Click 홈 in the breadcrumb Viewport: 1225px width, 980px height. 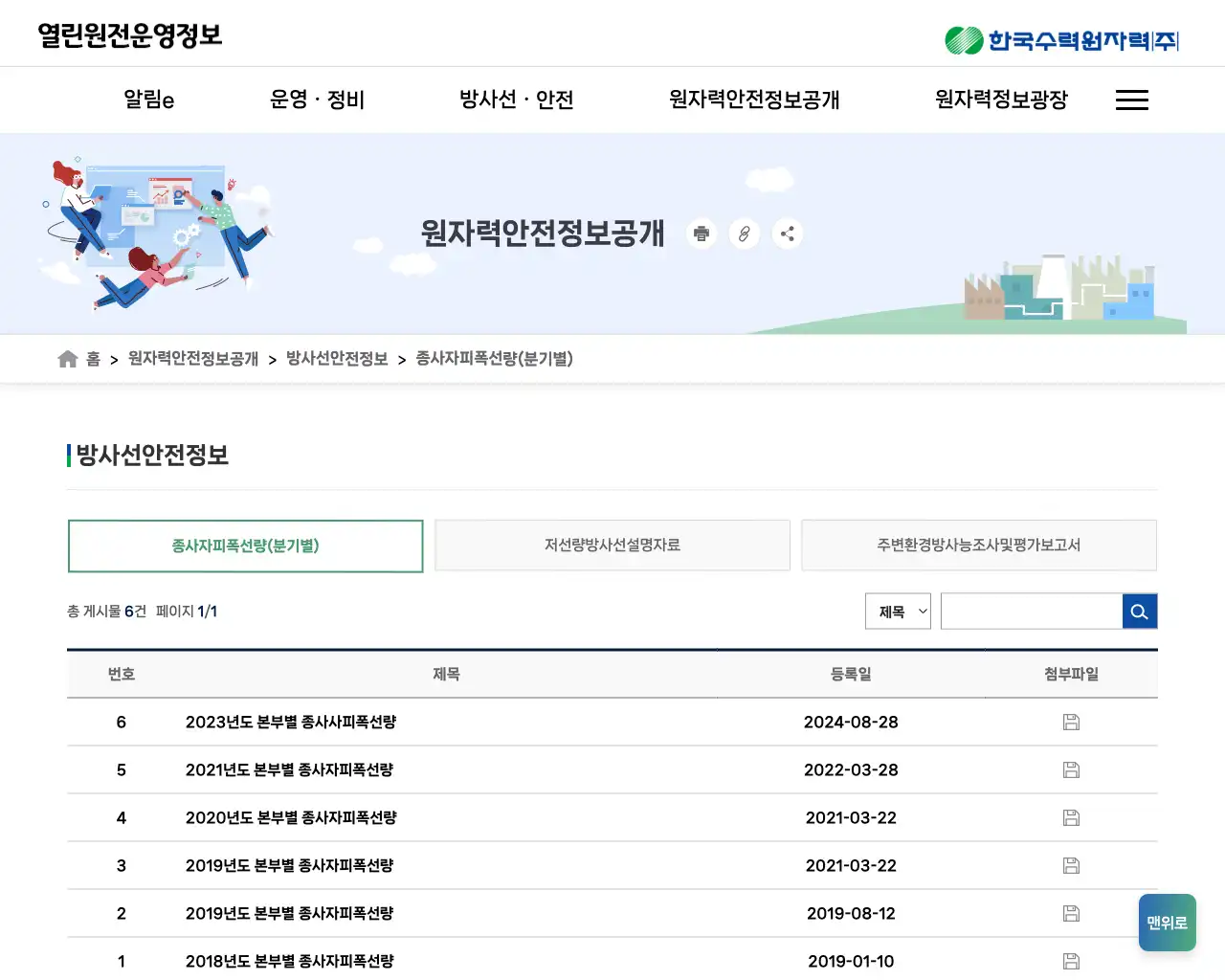coord(93,359)
